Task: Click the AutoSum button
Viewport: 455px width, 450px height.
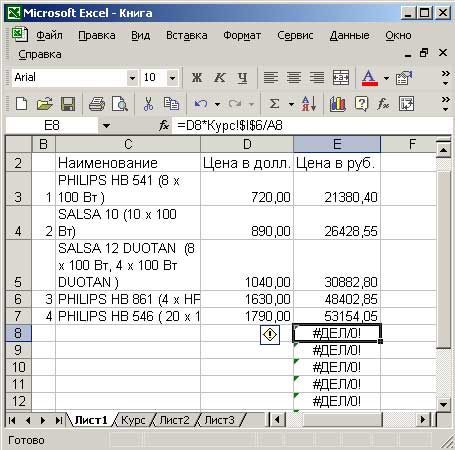Action: (x=275, y=104)
